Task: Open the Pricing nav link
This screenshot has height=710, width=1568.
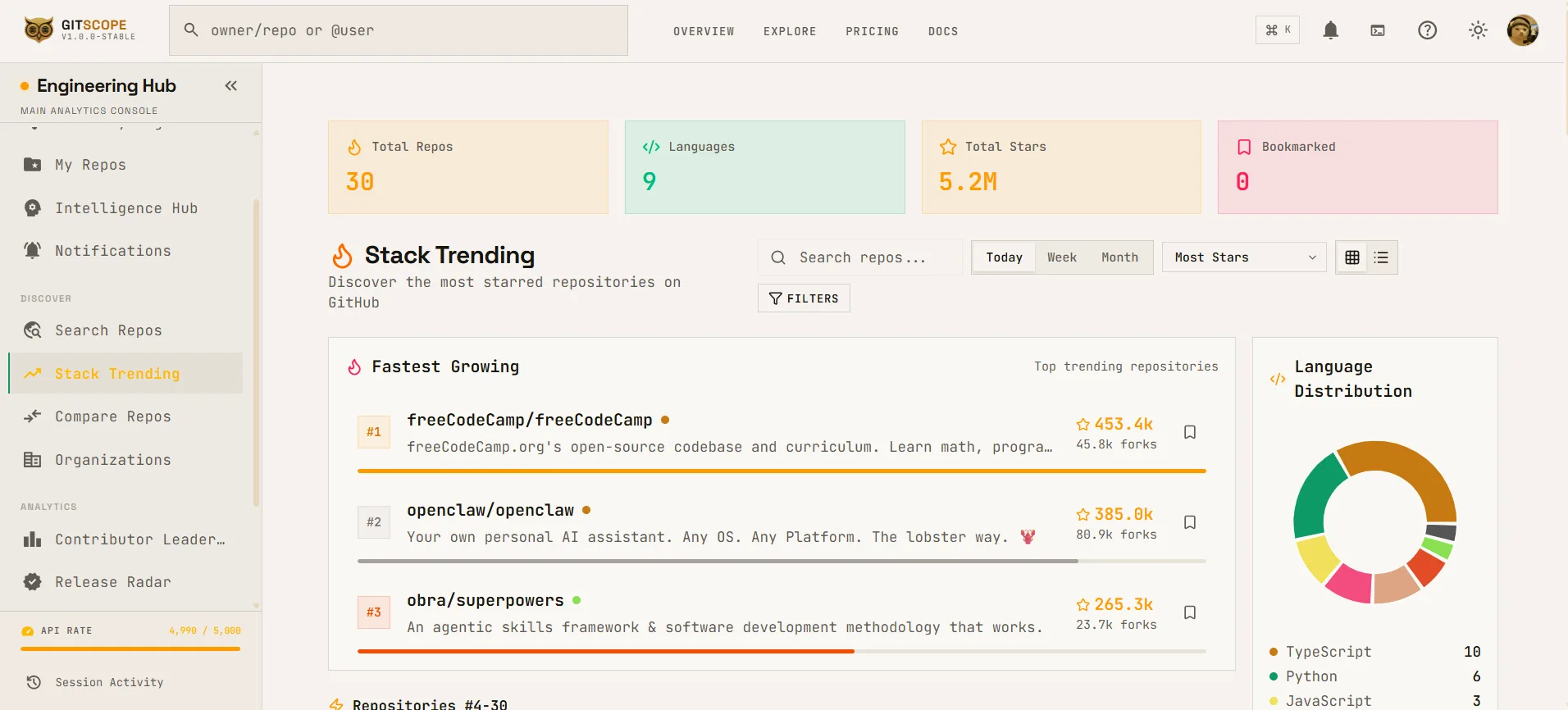Action: point(872,31)
